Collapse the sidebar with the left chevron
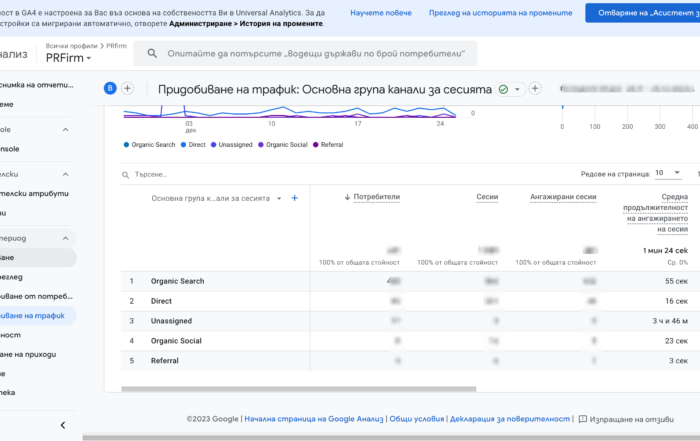The width and height of the screenshot is (700, 441). click(63, 425)
